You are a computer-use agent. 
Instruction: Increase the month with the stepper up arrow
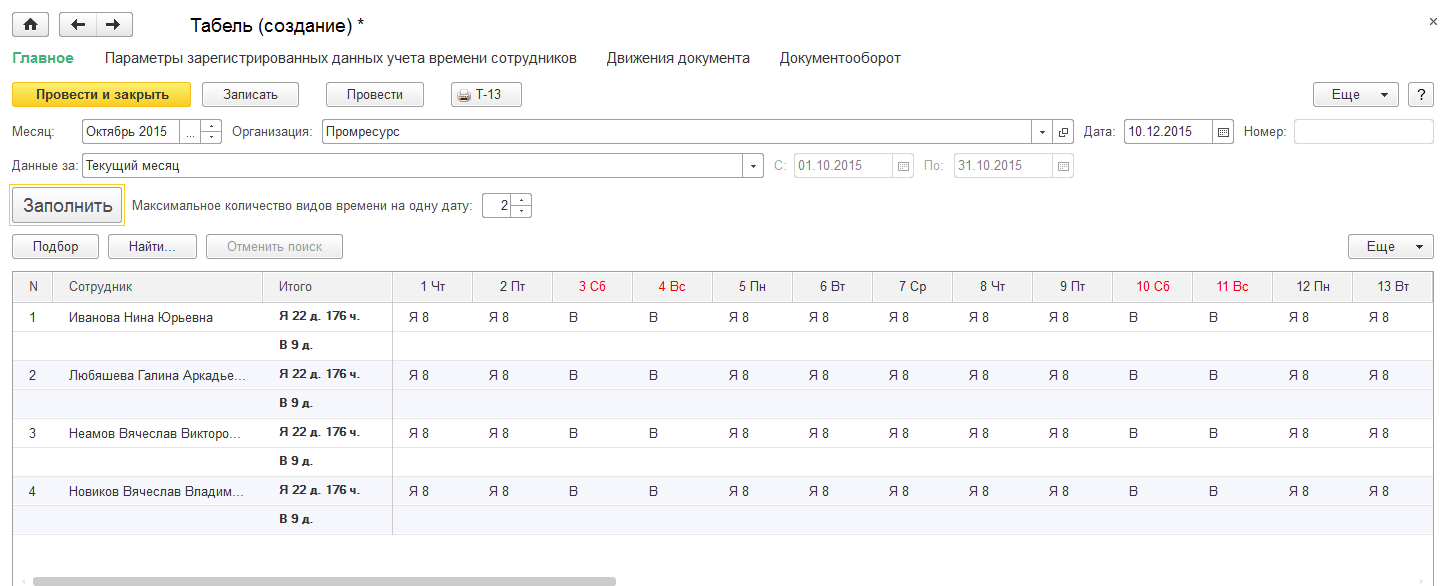211,126
